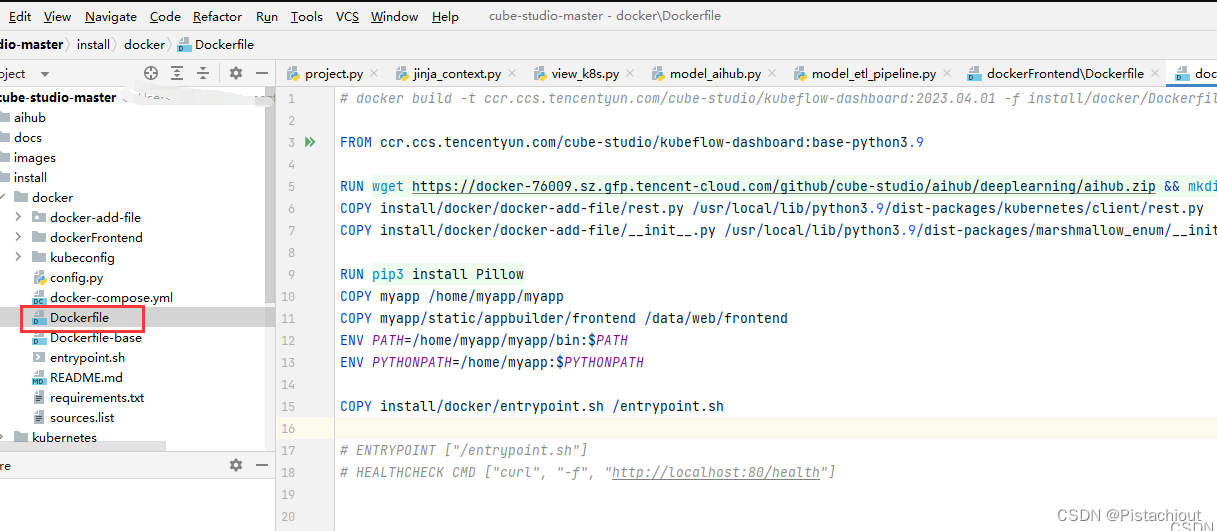
Task: Hide the lower tool window panel
Action: [x=262, y=465]
